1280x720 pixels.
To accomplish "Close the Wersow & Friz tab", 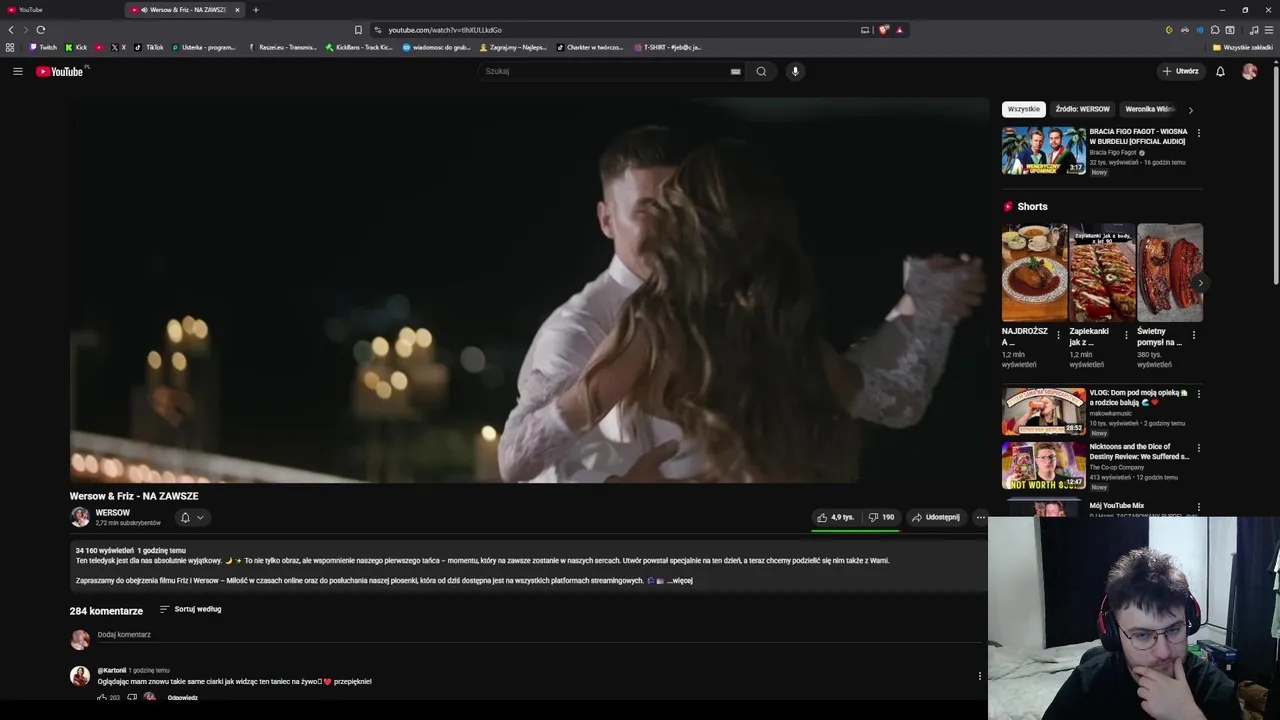I will pos(237,10).
